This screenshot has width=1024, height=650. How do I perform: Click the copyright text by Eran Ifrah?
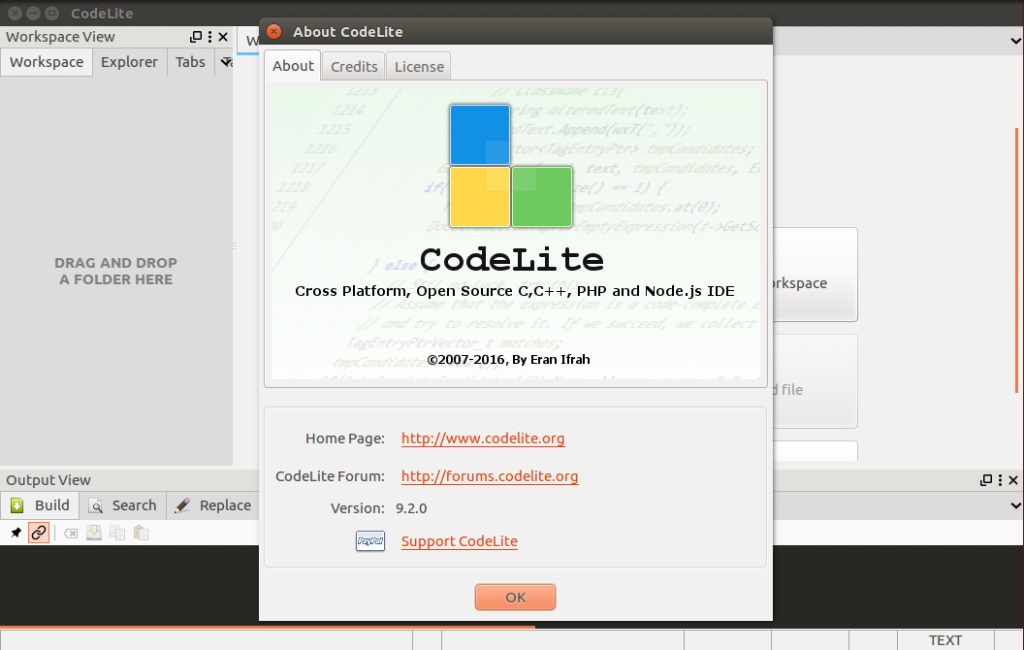point(508,359)
